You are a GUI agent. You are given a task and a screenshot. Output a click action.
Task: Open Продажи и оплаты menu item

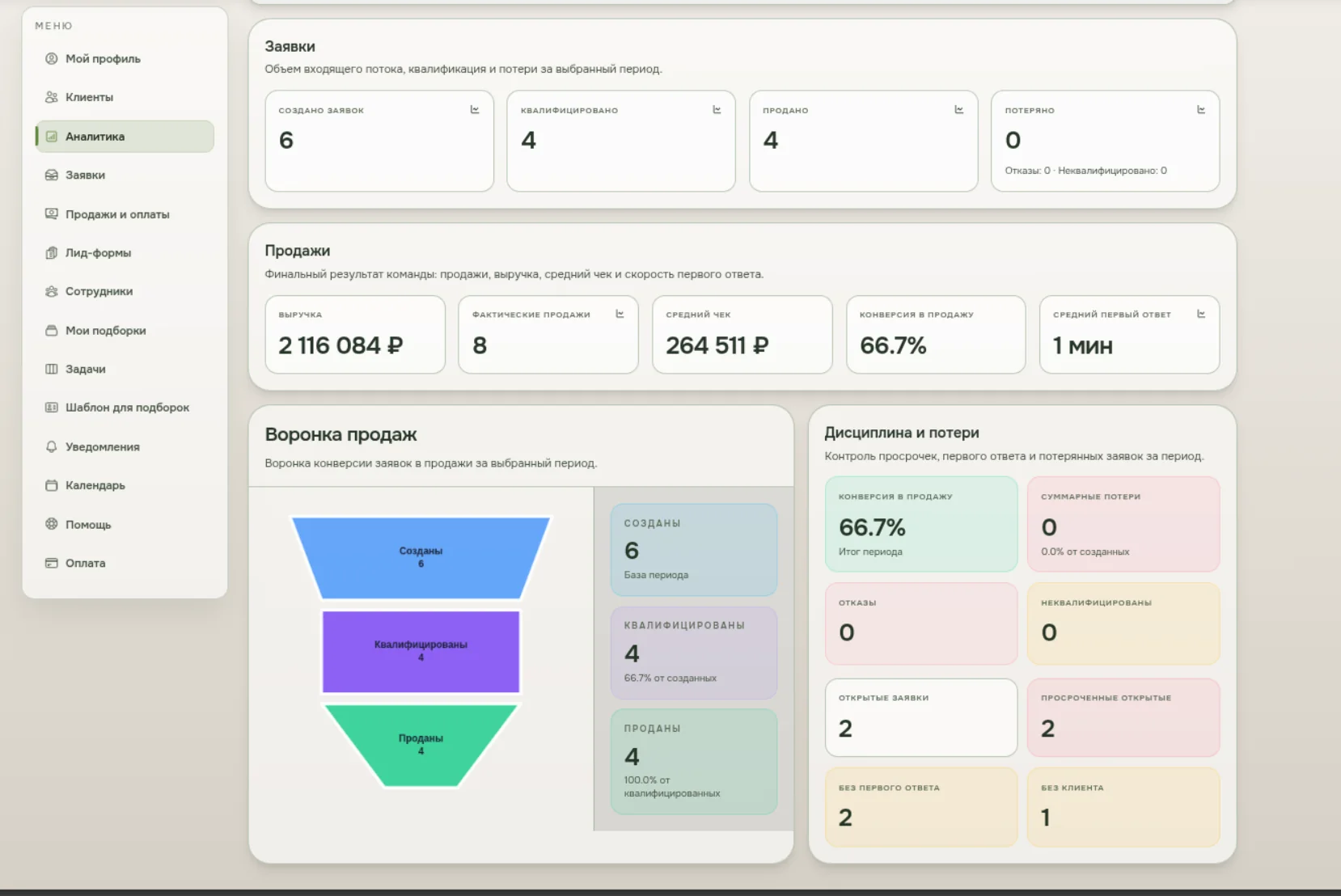click(125, 214)
